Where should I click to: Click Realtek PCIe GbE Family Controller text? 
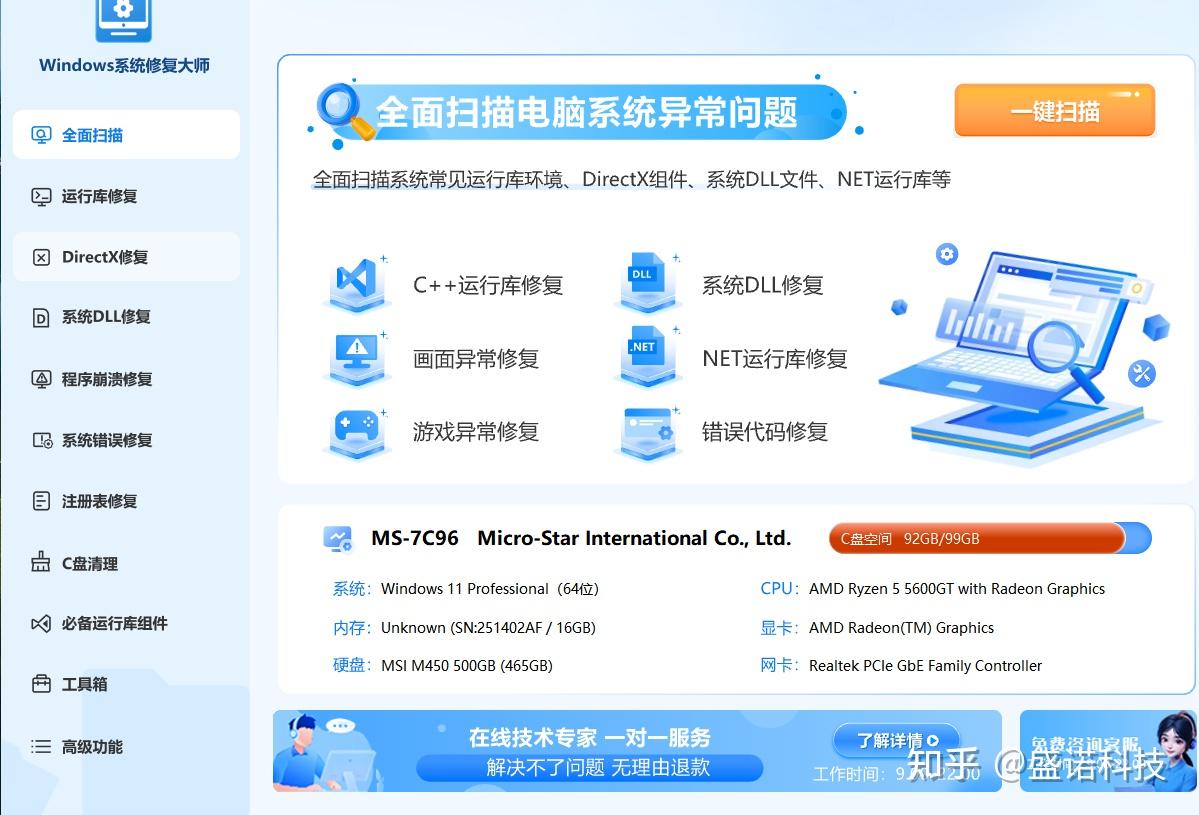[925, 666]
